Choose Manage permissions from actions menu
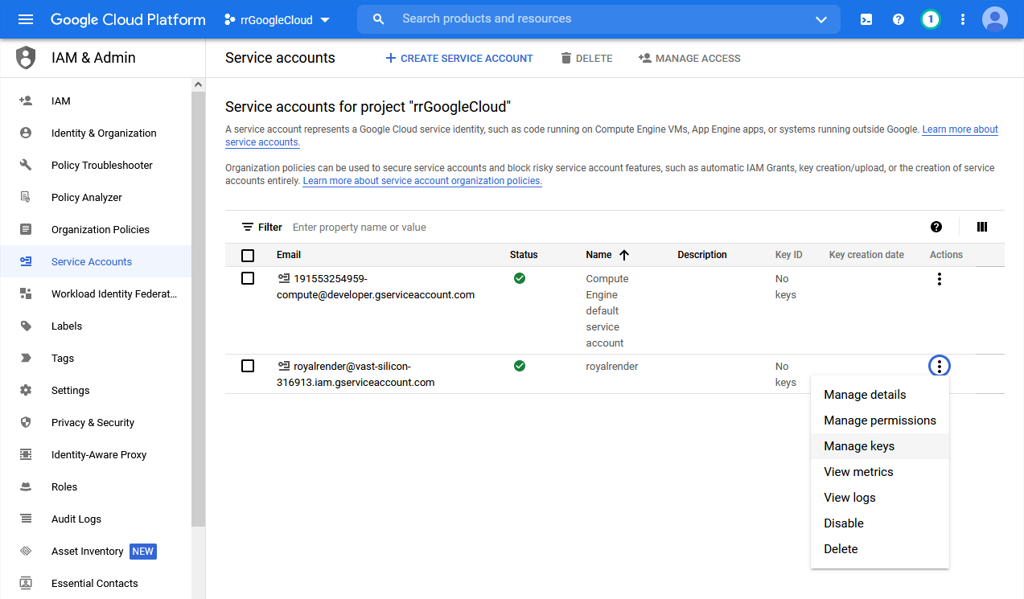 880,420
